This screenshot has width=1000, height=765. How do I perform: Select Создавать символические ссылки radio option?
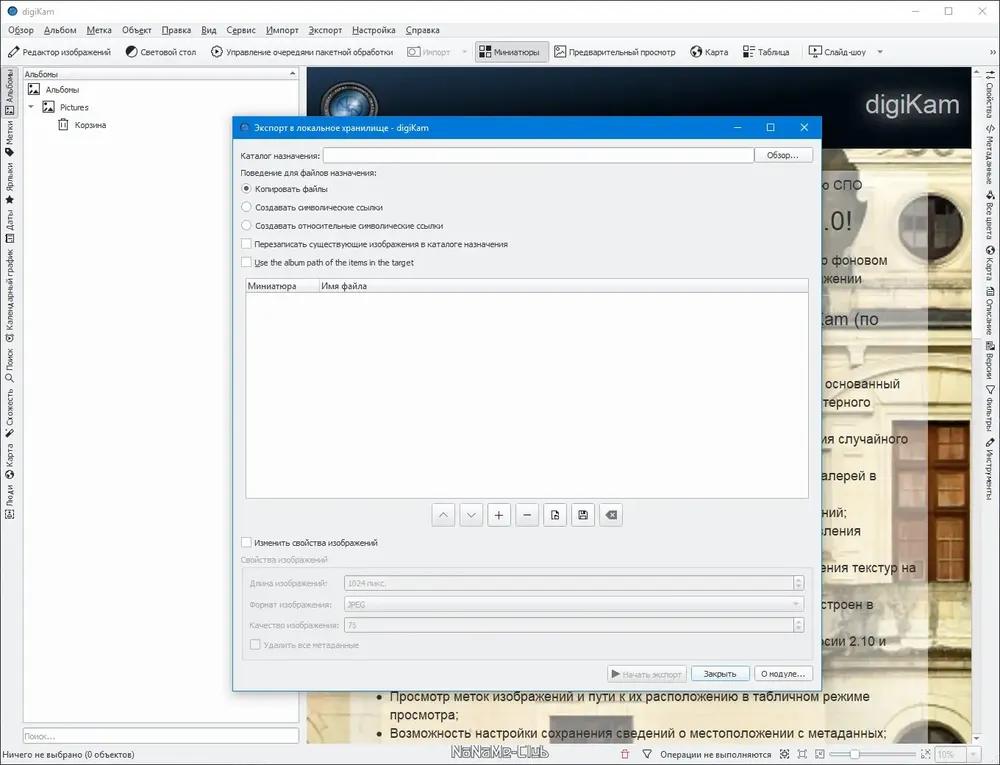(247, 207)
